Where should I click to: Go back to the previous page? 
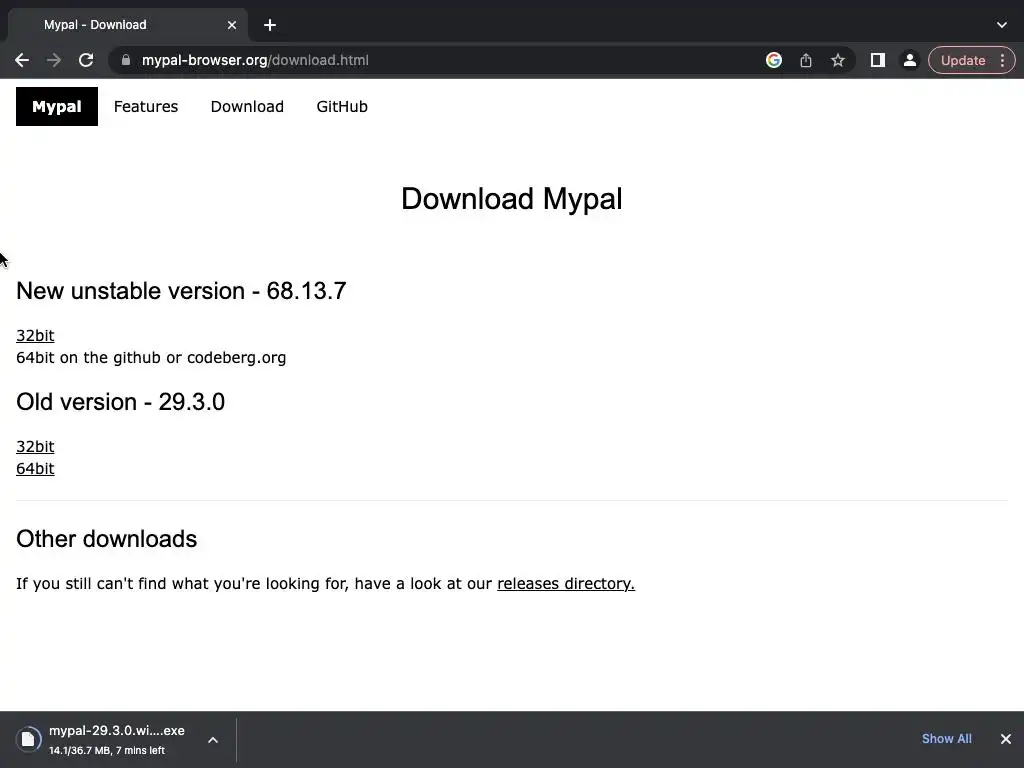[x=22, y=60]
